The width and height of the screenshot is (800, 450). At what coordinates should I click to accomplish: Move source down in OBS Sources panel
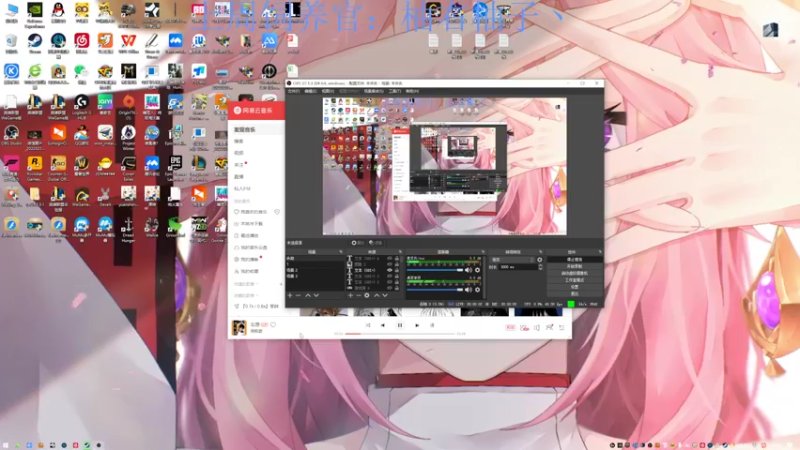point(385,295)
